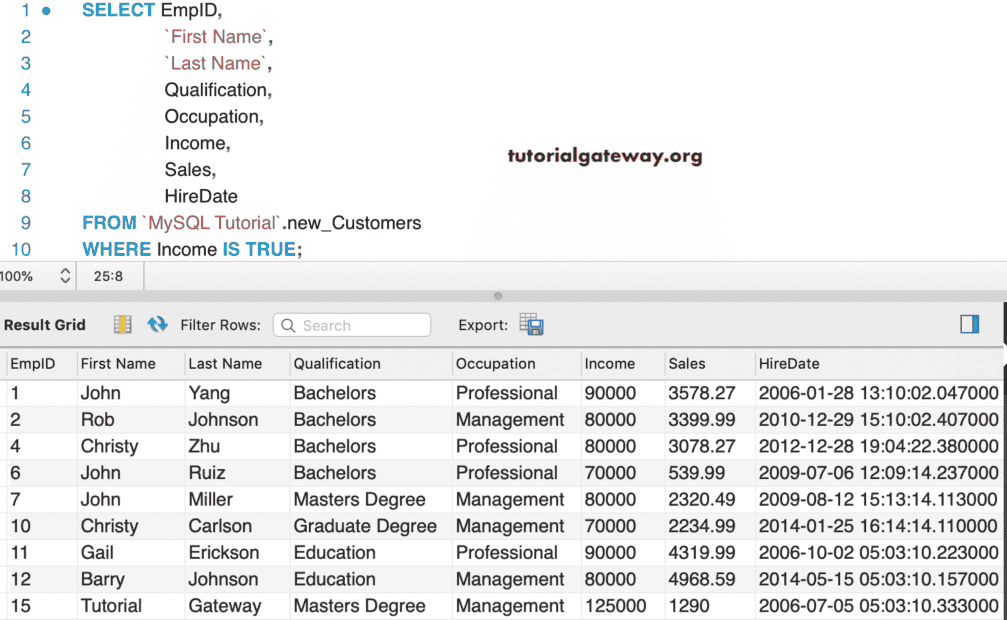Click the Income column header
1007x620 pixels.
[610, 364]
